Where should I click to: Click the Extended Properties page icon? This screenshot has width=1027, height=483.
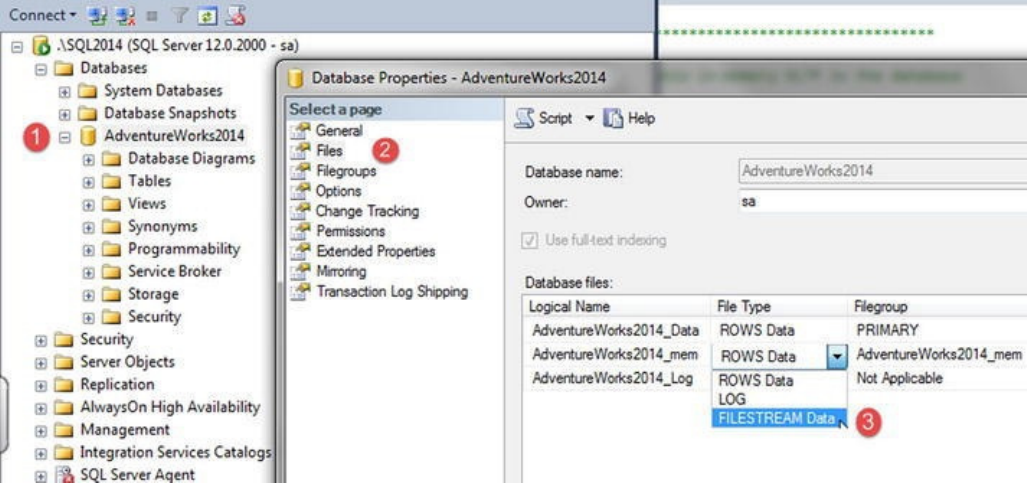coord(301,251)
